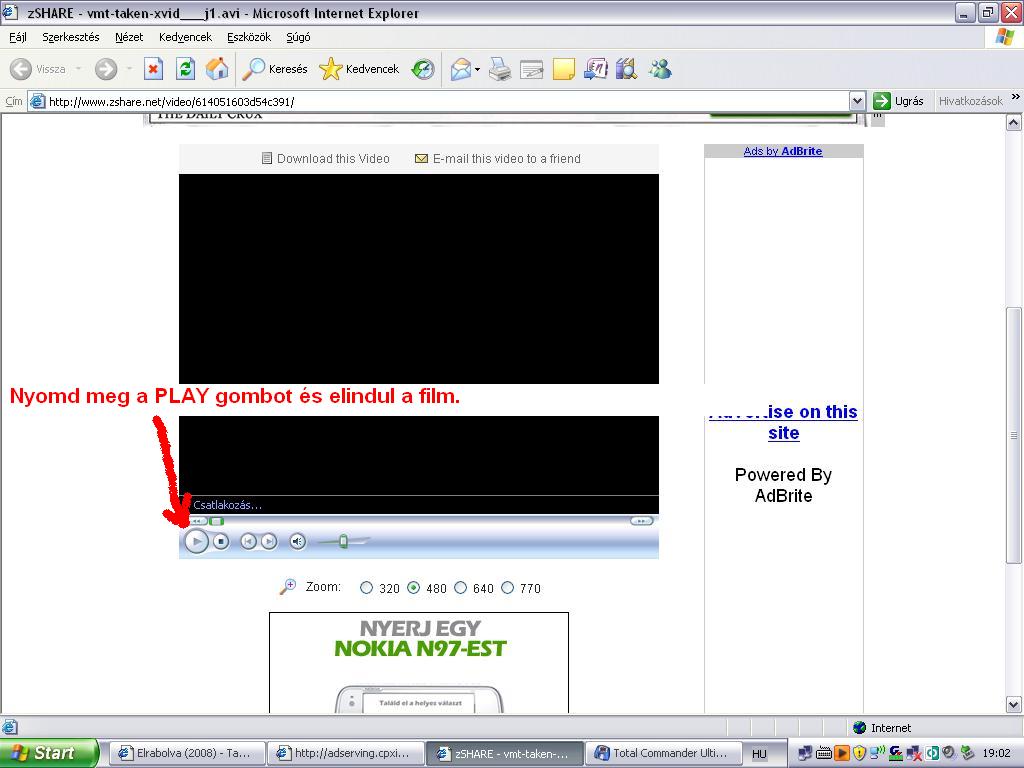
Task: Select the 640 zoom radio option
Action: pos(460,588)
